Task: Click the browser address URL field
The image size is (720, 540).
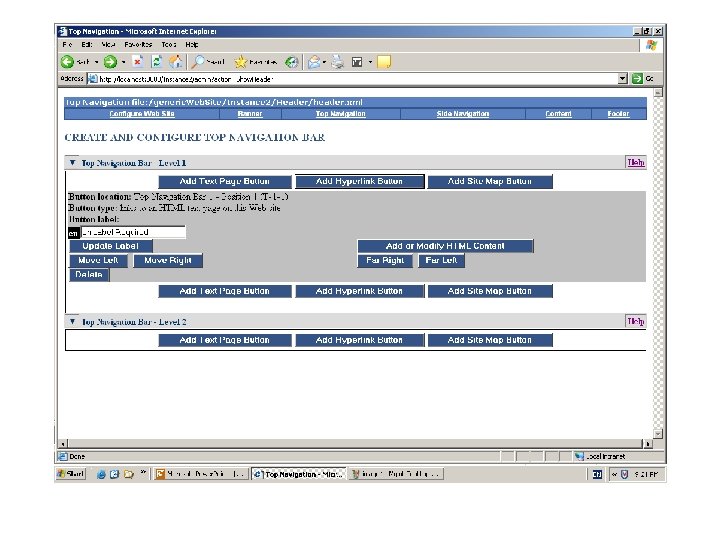Action: 352,79
